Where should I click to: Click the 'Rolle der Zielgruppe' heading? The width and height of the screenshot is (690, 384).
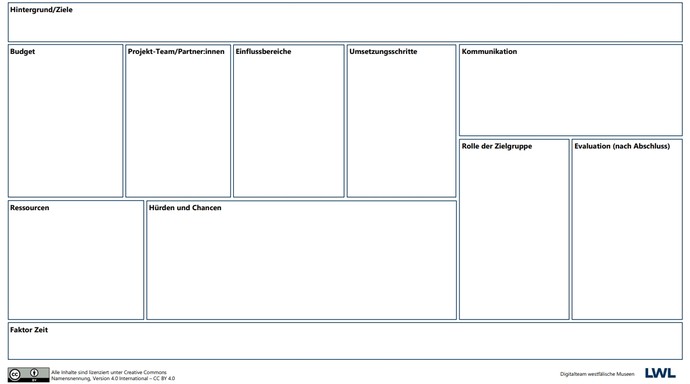(x=497, y=146)
